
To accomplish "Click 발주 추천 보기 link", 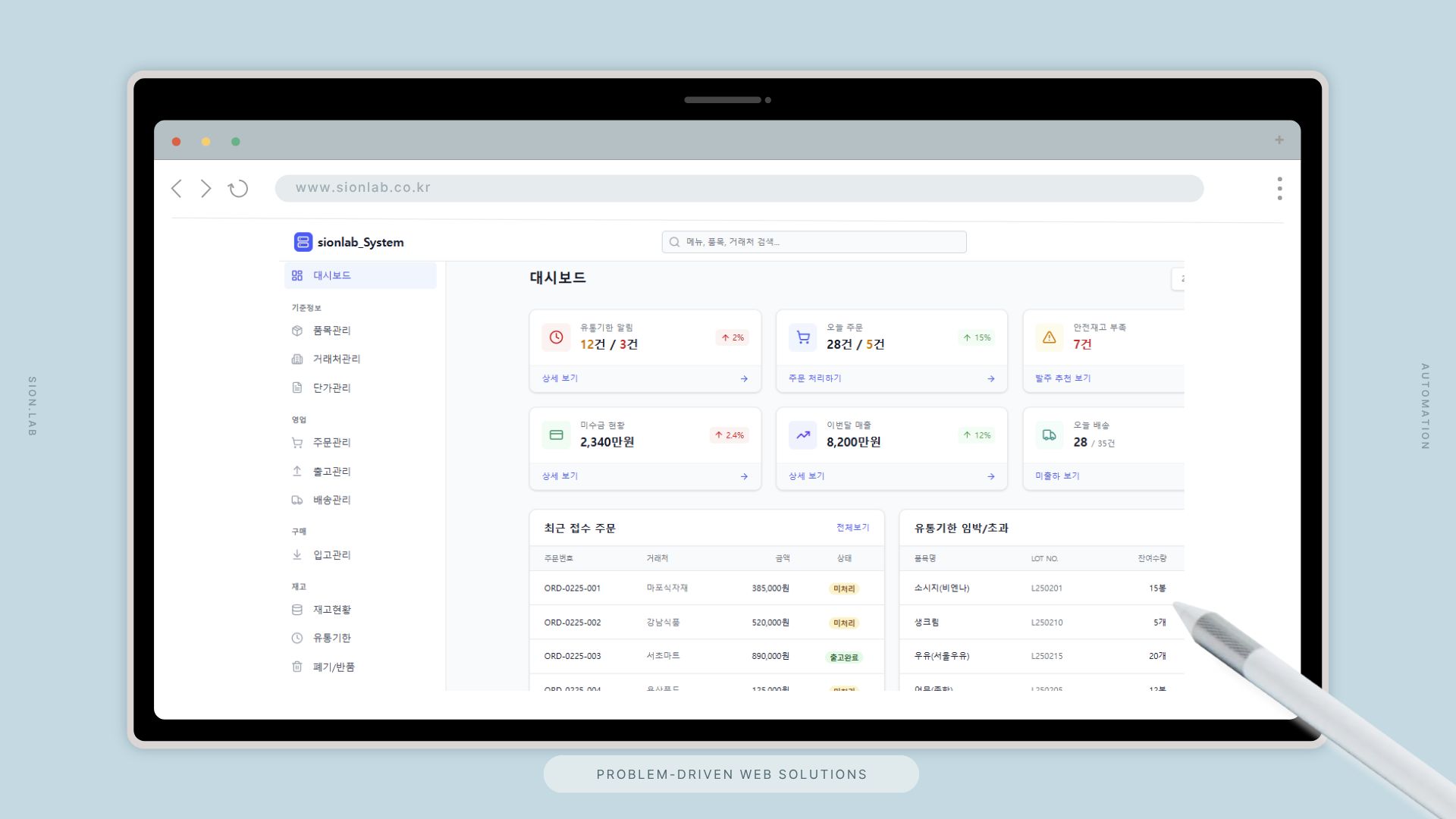I will point(1062,378).
